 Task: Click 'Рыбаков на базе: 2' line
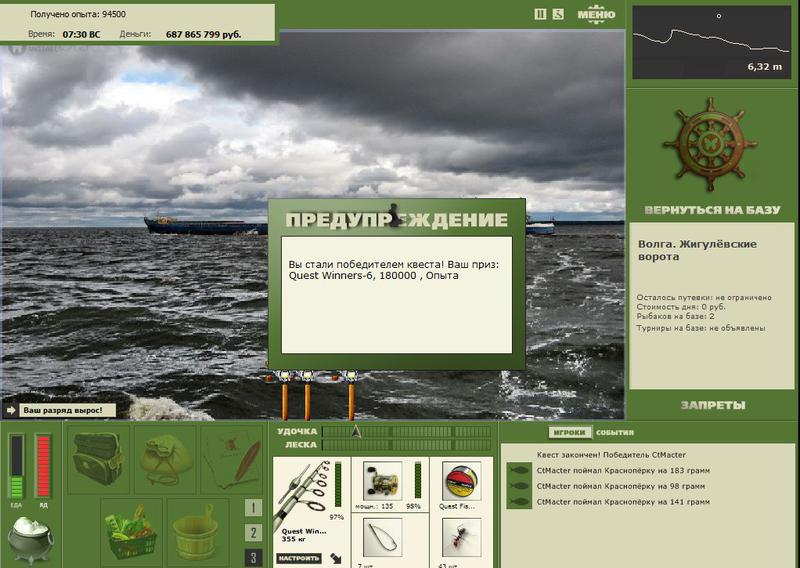tap(675, 316)
